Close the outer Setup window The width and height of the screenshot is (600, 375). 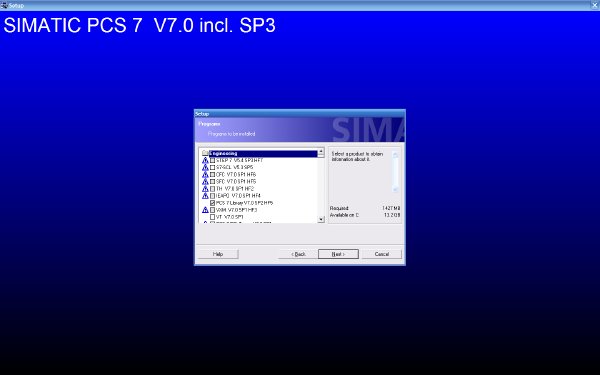pos(595,5)
